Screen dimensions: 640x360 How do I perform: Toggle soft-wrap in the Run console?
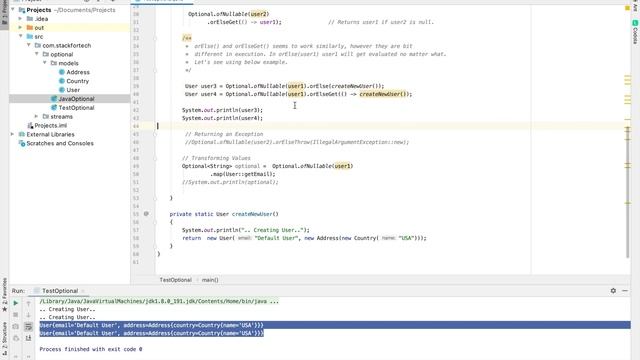pyautogui.click(x=28, y=327)
